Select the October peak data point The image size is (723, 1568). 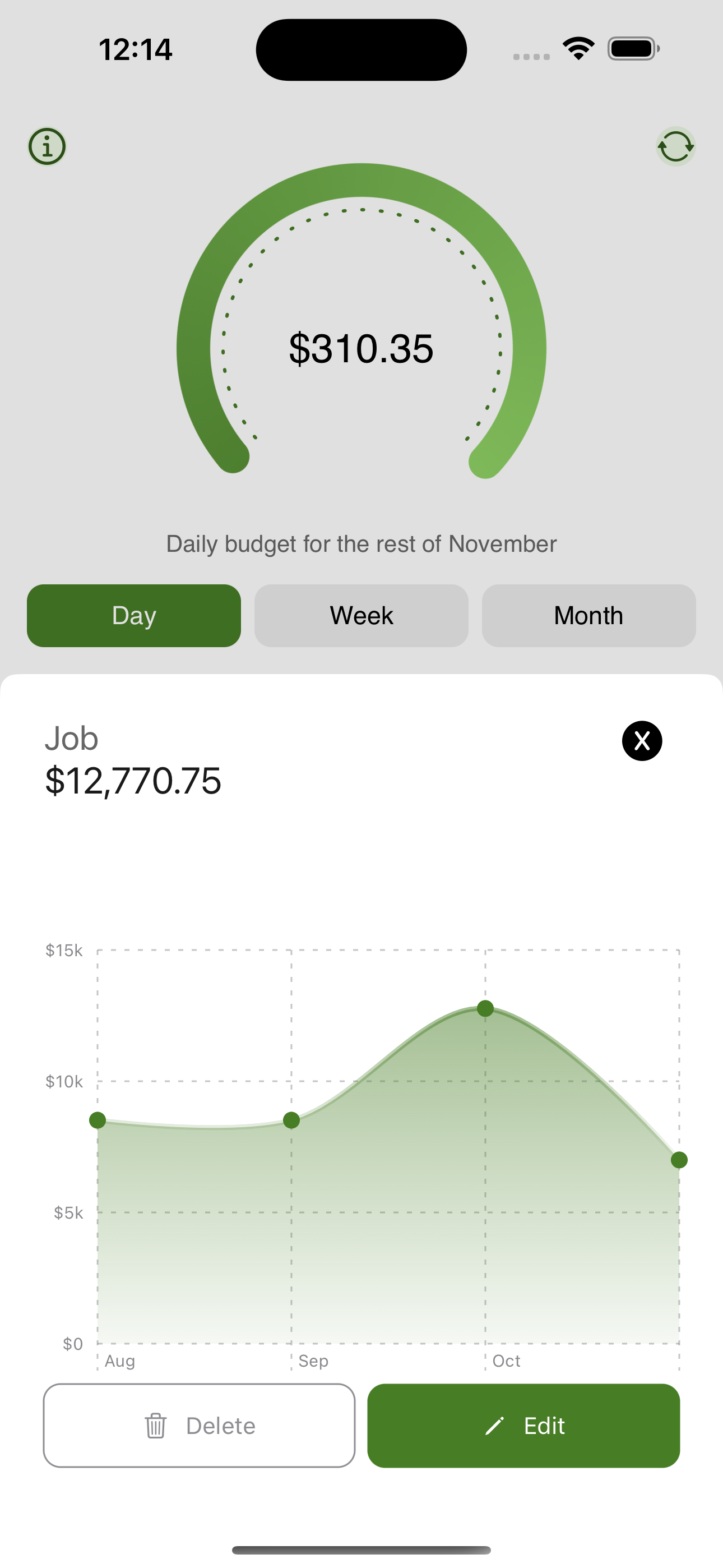click(x=485, y=1009)
